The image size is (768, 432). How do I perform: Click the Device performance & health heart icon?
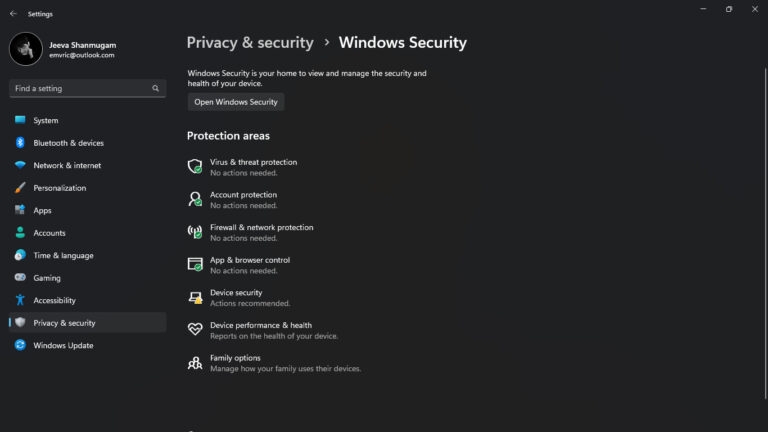click(195, 330)
